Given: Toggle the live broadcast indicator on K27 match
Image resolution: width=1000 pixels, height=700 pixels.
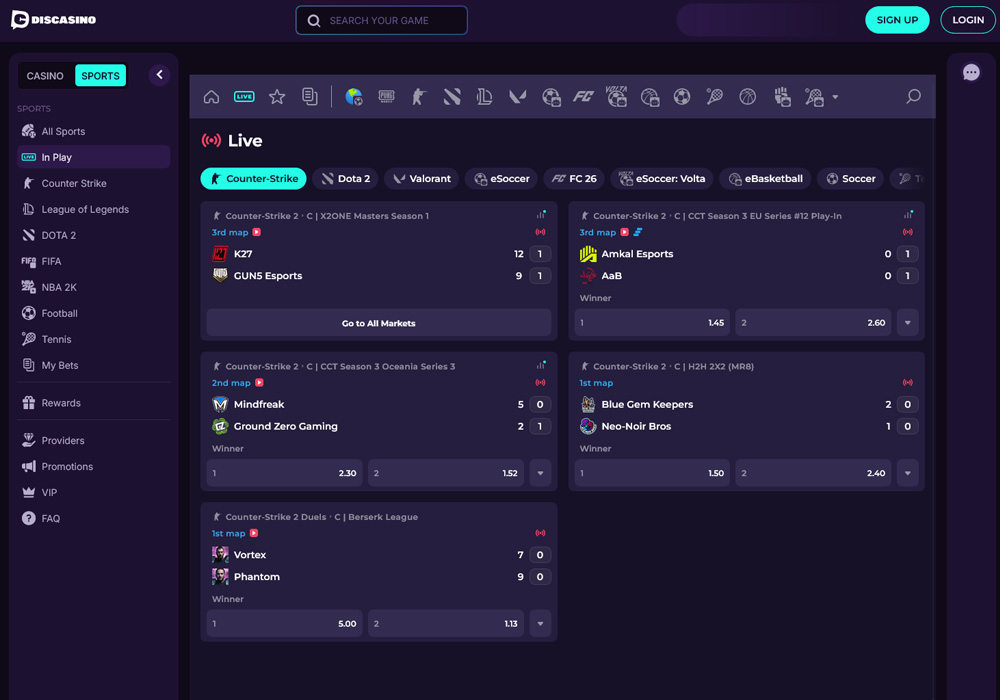Looking at the screenshot, I should pos(541,231).
